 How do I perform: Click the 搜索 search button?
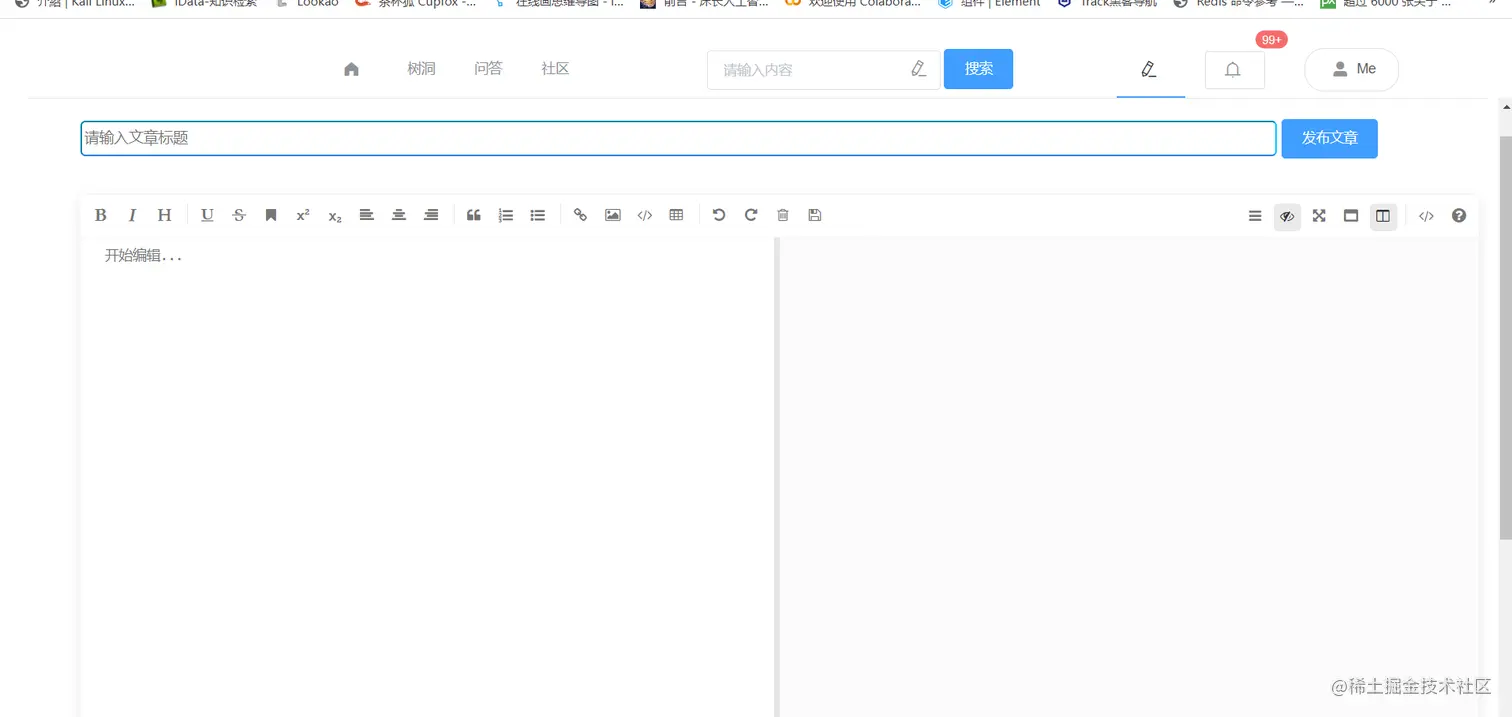(978, 69)
